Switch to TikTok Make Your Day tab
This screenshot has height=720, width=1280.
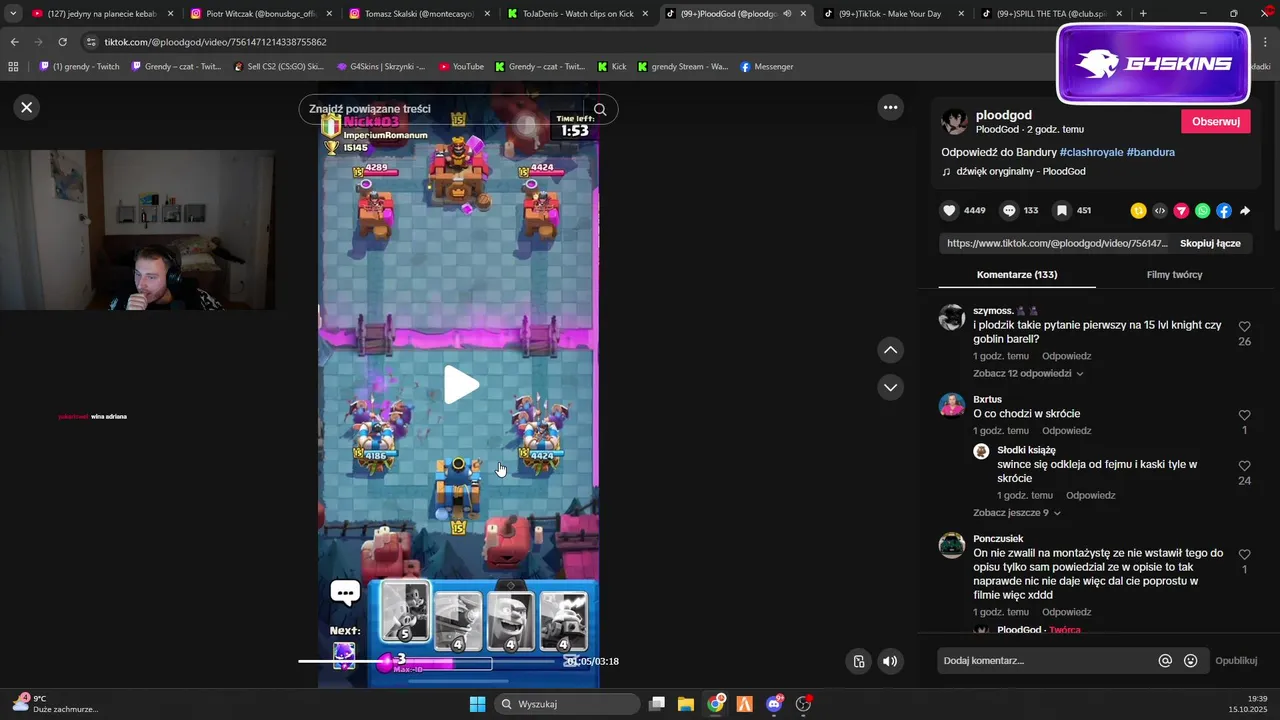[x=893, y=14]
